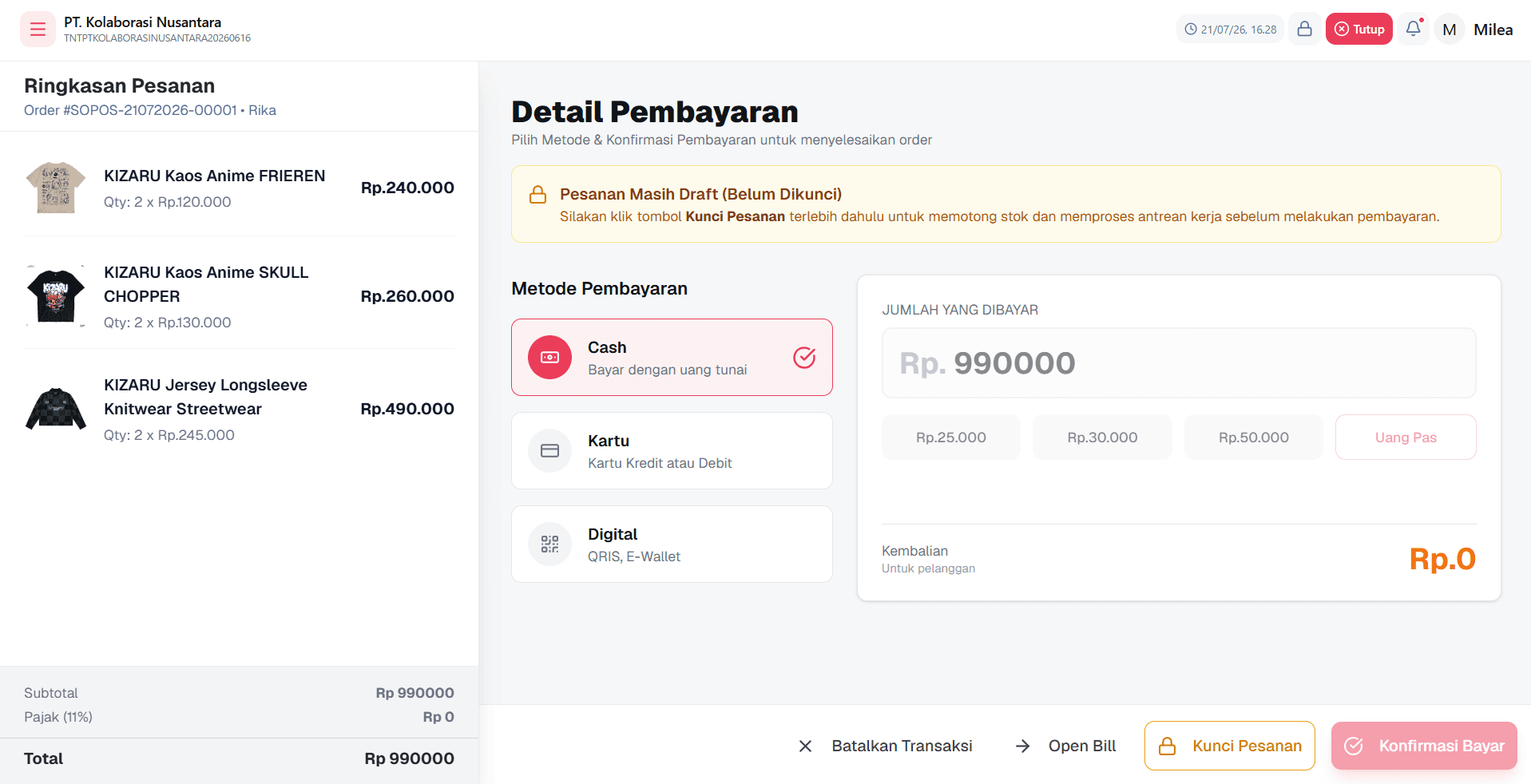Screen dimensions: 1531x784
Task: Select Kartu payment method
Action: pos(672,451)
